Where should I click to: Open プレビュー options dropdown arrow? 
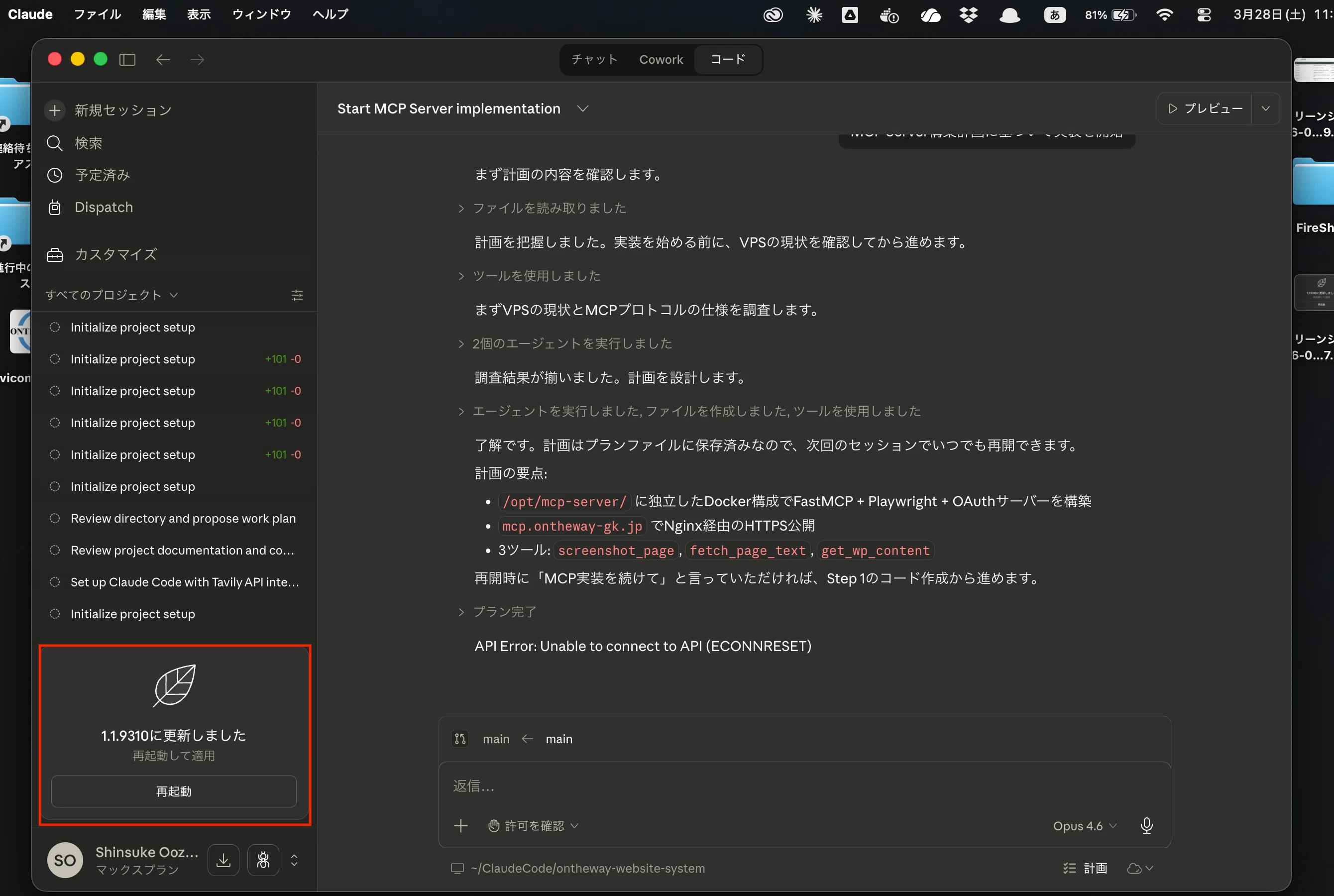(x=1265, y=109)
